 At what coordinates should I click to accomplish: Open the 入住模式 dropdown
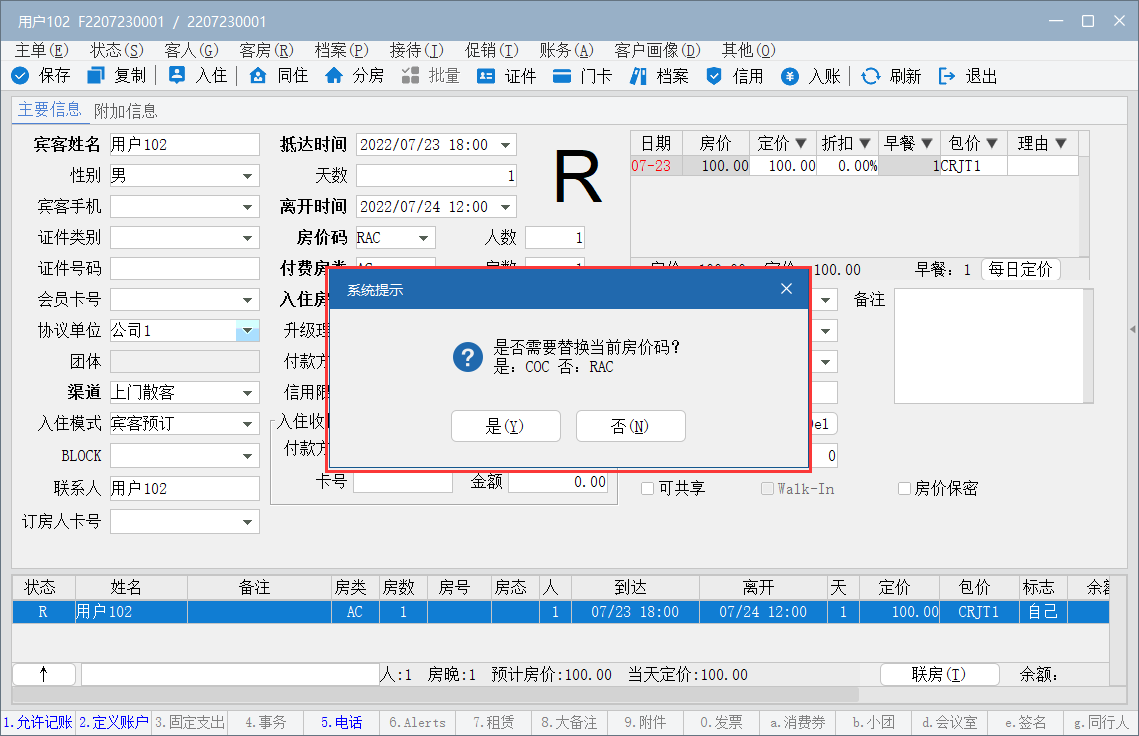(248, 424)
